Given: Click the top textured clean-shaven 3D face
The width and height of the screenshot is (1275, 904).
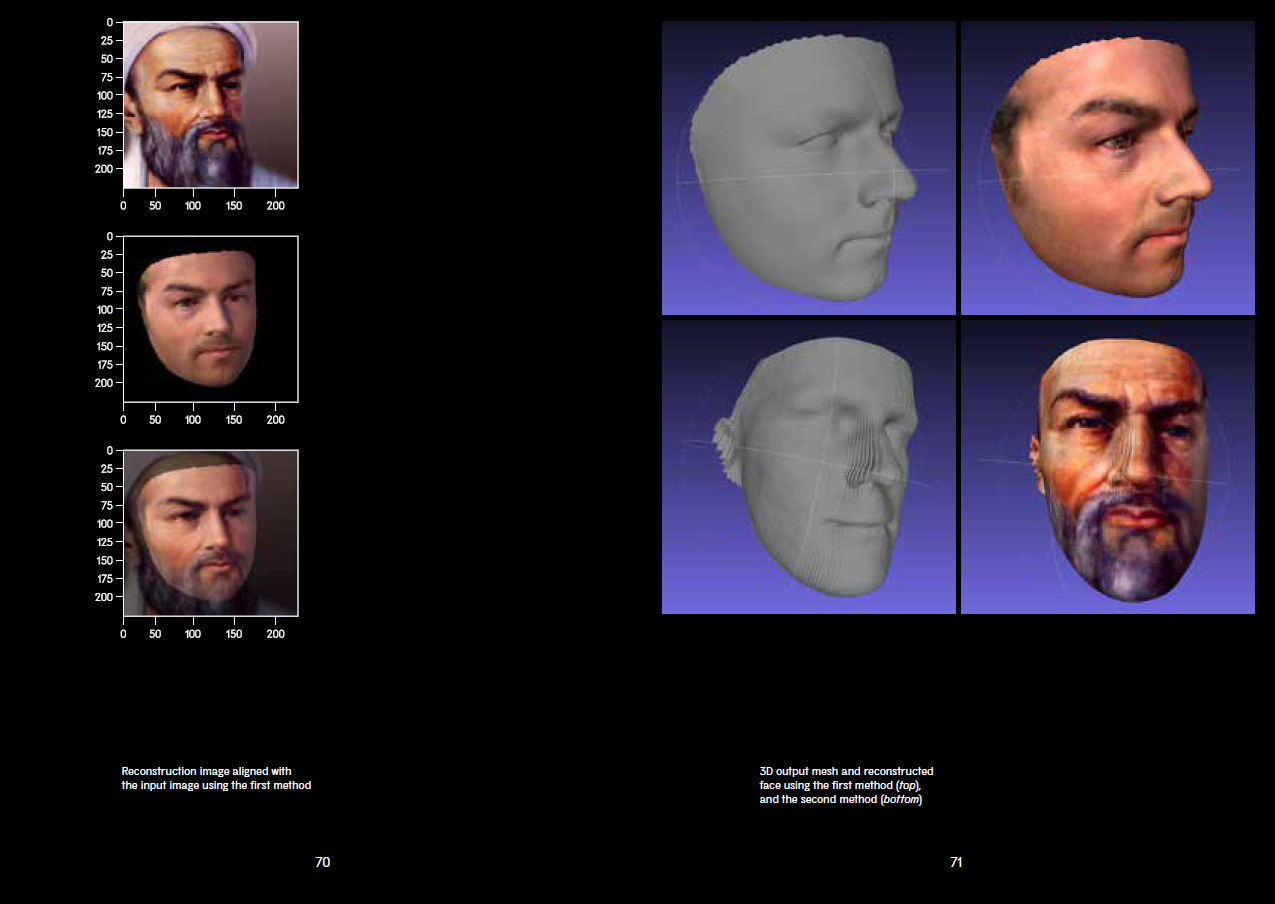Looking at the screenshot, I should point(1107,168).
